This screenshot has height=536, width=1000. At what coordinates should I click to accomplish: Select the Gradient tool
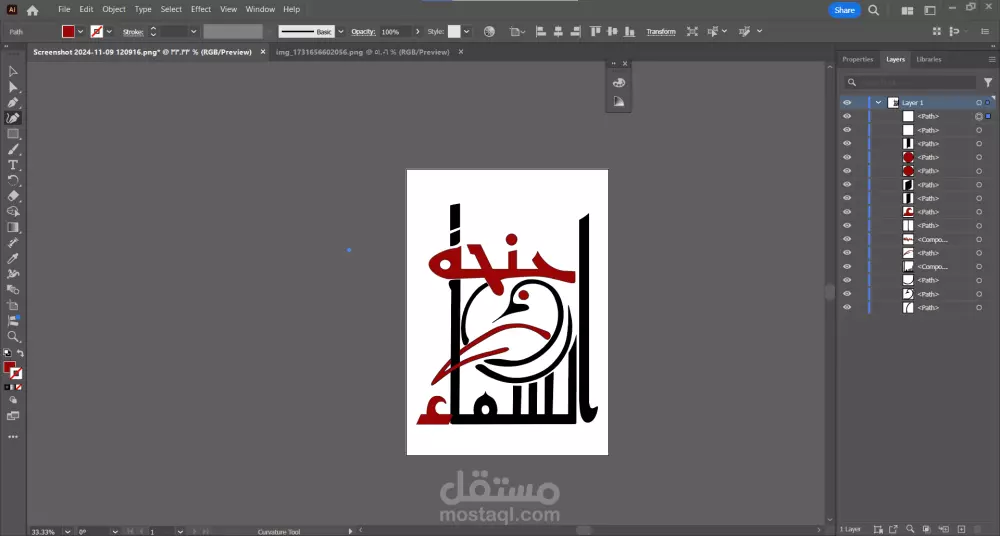[13, 227]
